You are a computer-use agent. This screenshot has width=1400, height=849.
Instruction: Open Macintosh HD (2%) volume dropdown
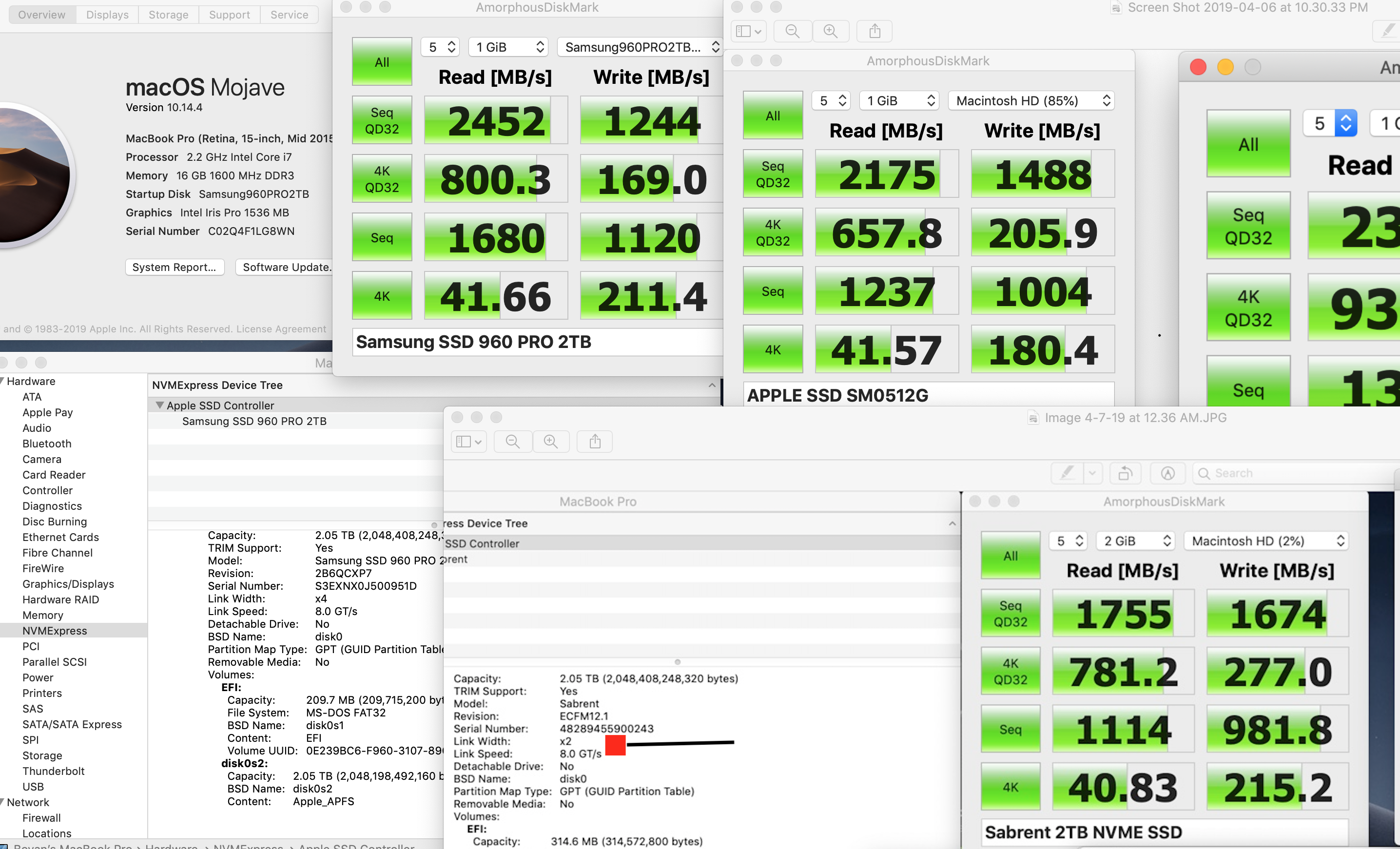1266,540
